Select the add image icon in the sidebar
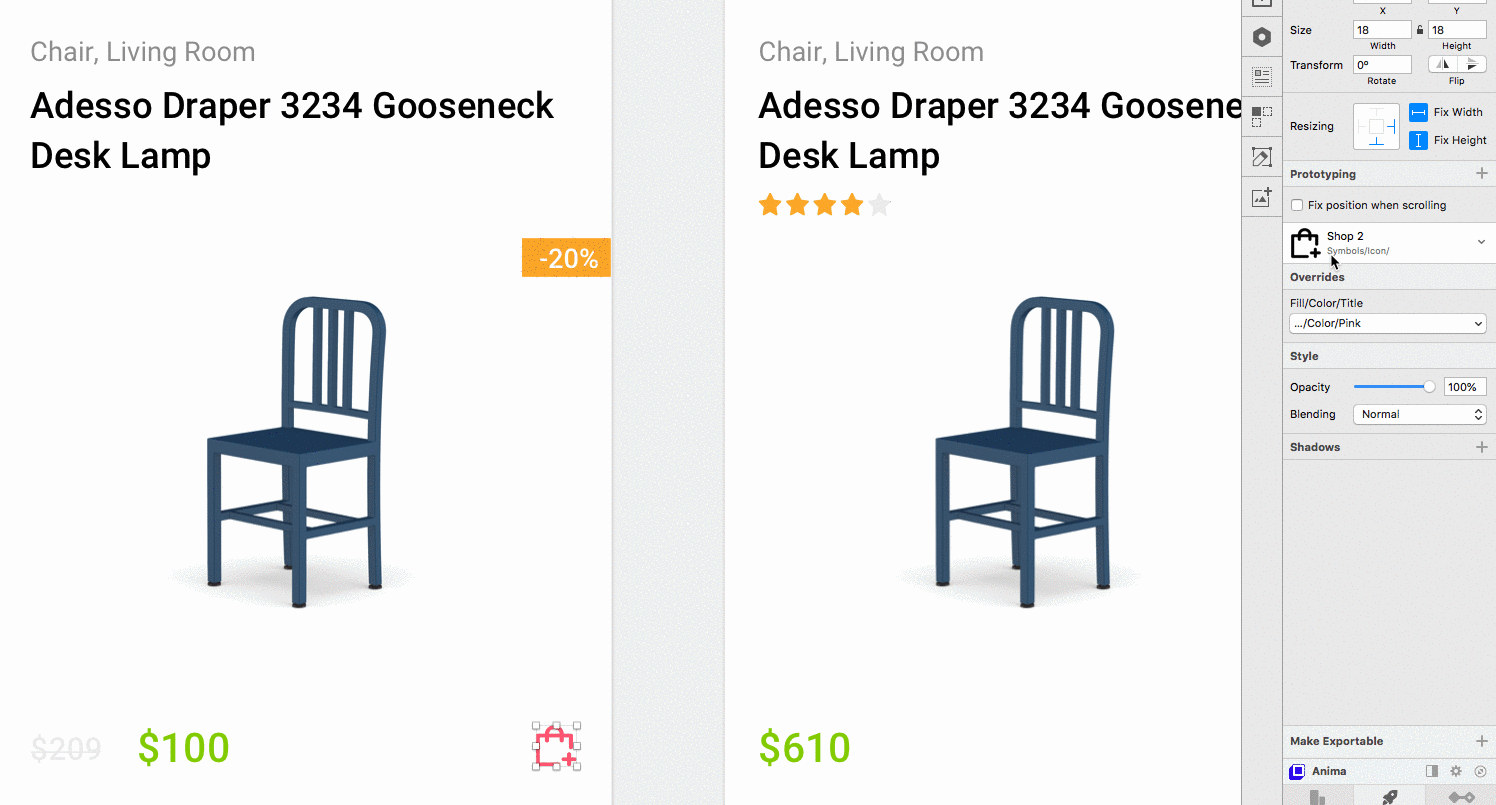This screenshot has height=805, width=1496. pos(1261,196)
